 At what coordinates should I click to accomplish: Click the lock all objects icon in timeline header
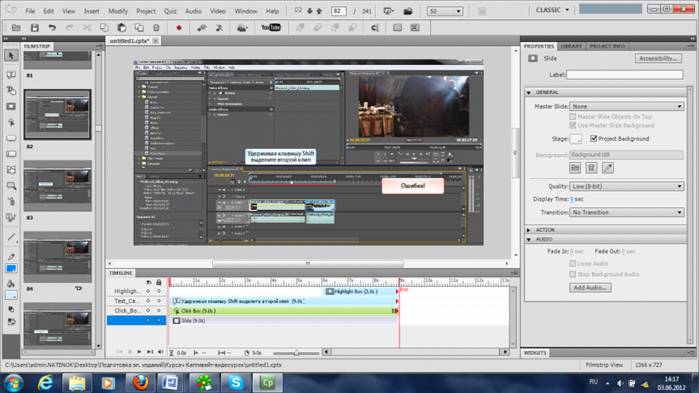158,282
